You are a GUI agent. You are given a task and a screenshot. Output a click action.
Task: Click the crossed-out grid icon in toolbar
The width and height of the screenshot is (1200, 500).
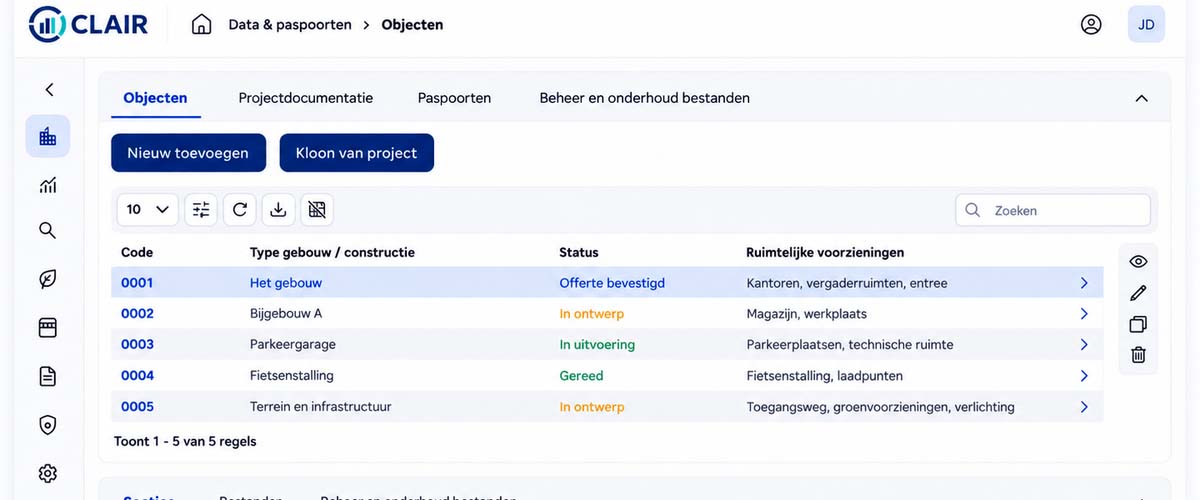pos(317,210)
